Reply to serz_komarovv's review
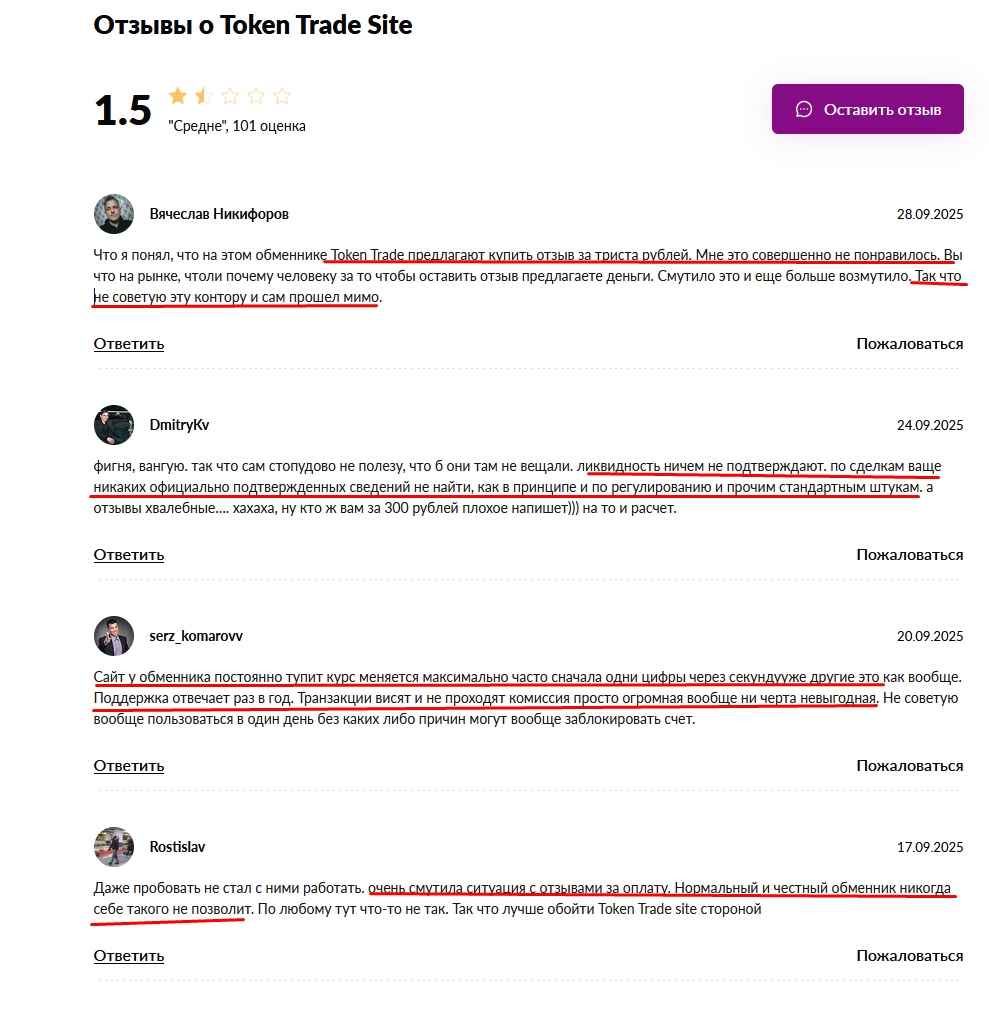This screenshot has width=989, height=1011. point(129,765)
